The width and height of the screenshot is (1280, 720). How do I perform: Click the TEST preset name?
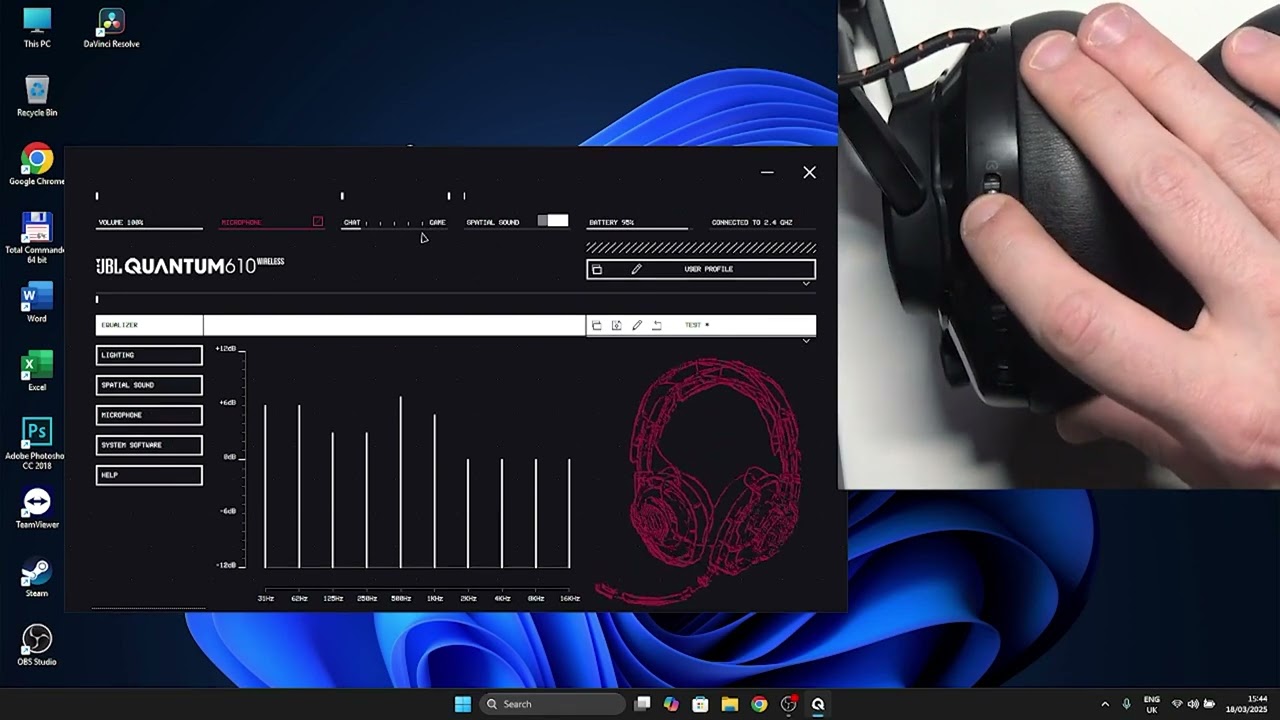pyautogui.click(x=697, y=325)
